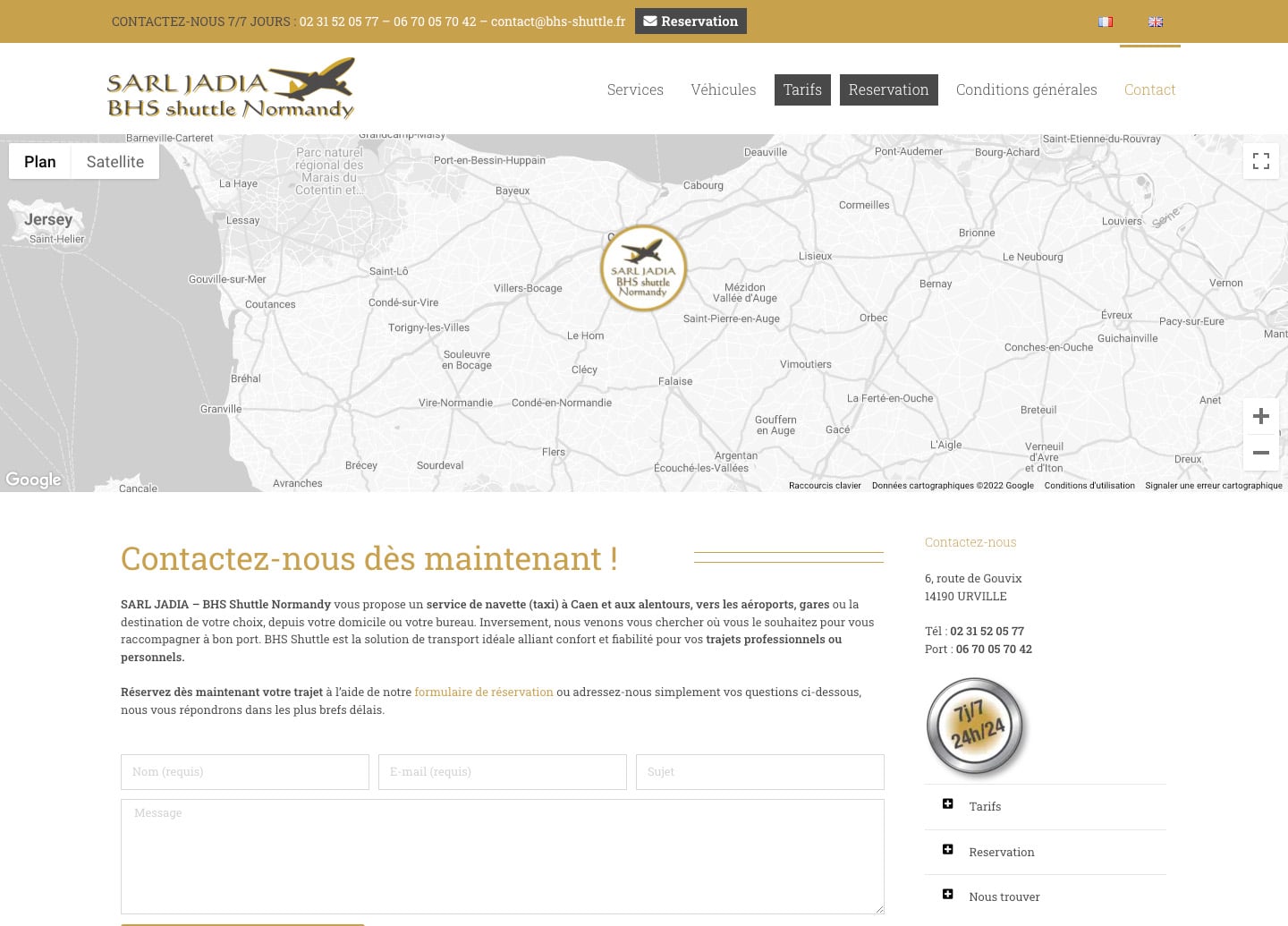Switch site language to French flag

1106,21
